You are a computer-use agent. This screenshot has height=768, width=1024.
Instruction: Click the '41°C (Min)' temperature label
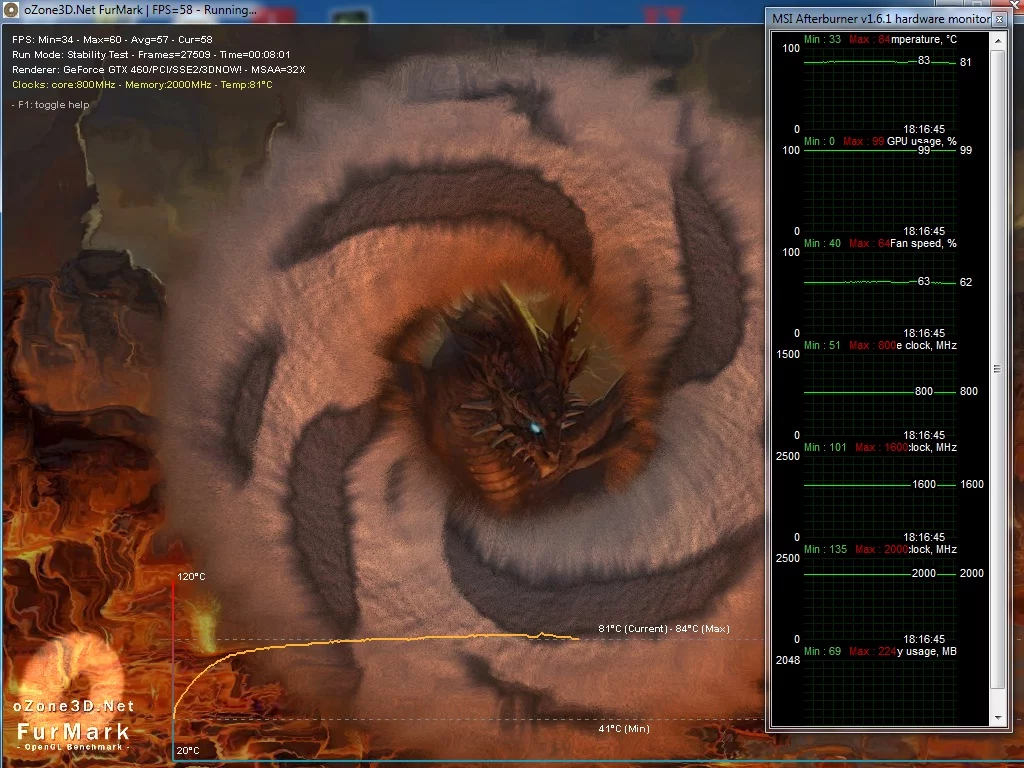coord(624,728)
